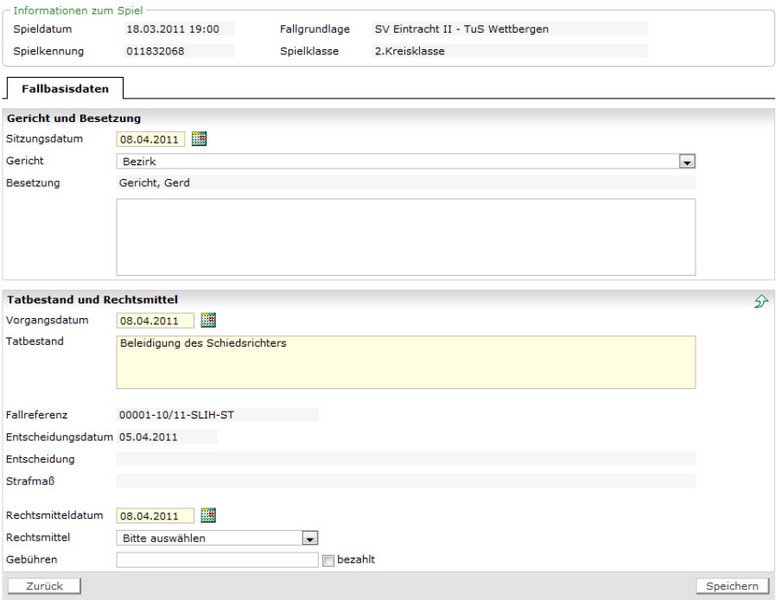The width and height of the screenshot is (776, 600).
Task: Open the Vorgangsdatum calendar picker
Action: pyautogui.click(x=208, y=320)
